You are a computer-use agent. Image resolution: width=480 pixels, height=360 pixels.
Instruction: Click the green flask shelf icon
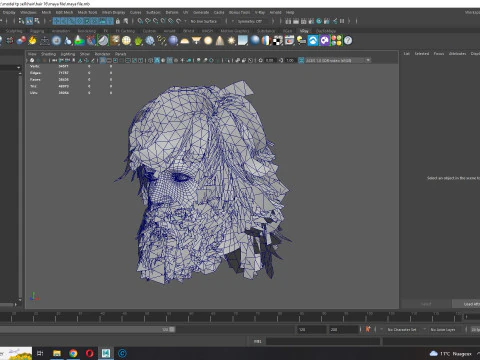coord(79,41)
